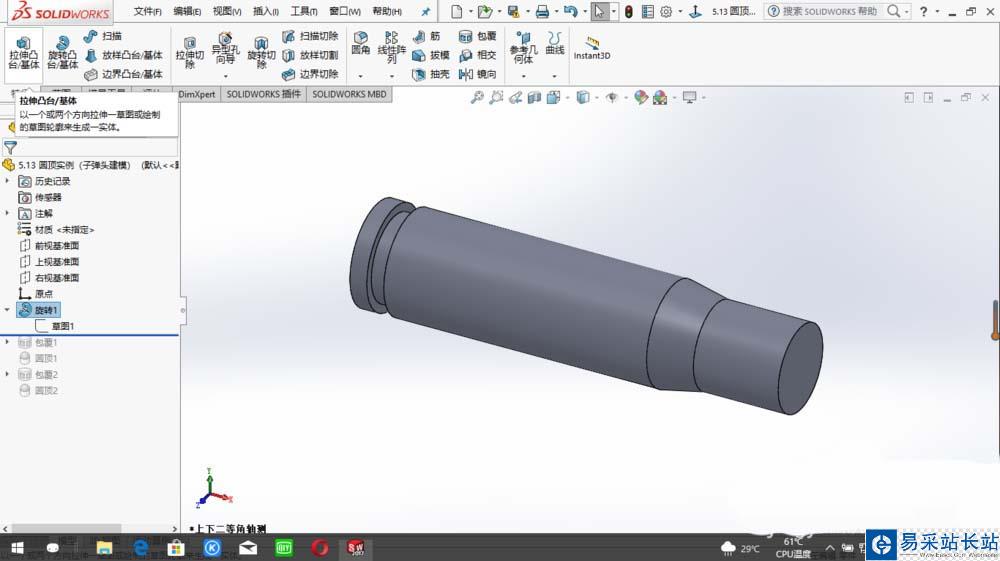The image size is (1000, 561).
Task: Choose the Swept Boss/Base (扫描) command
Action: (x=103, y=36)
